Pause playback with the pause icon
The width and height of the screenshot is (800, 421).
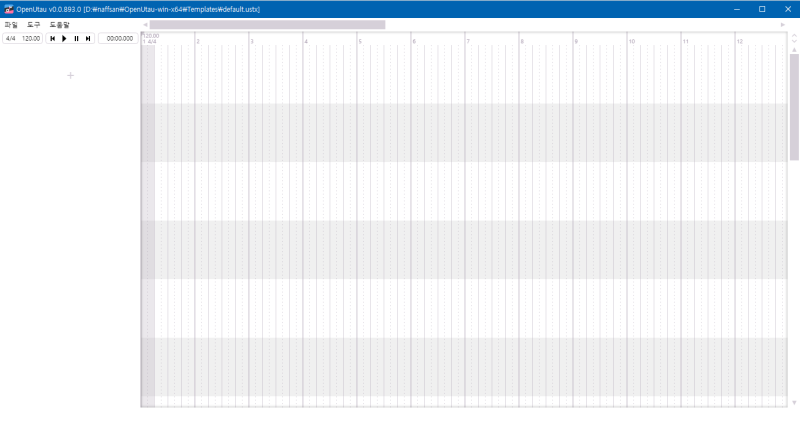[x=77, y=38]
